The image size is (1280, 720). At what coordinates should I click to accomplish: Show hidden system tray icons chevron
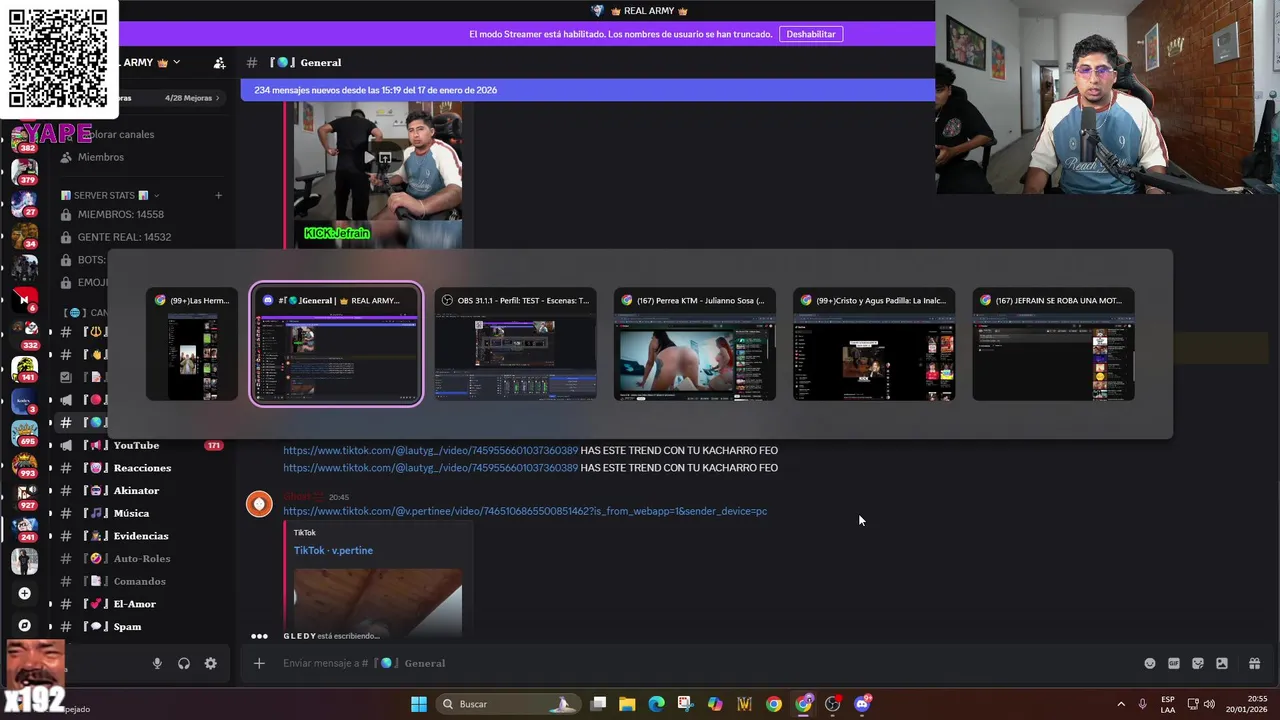[1121, 704]
